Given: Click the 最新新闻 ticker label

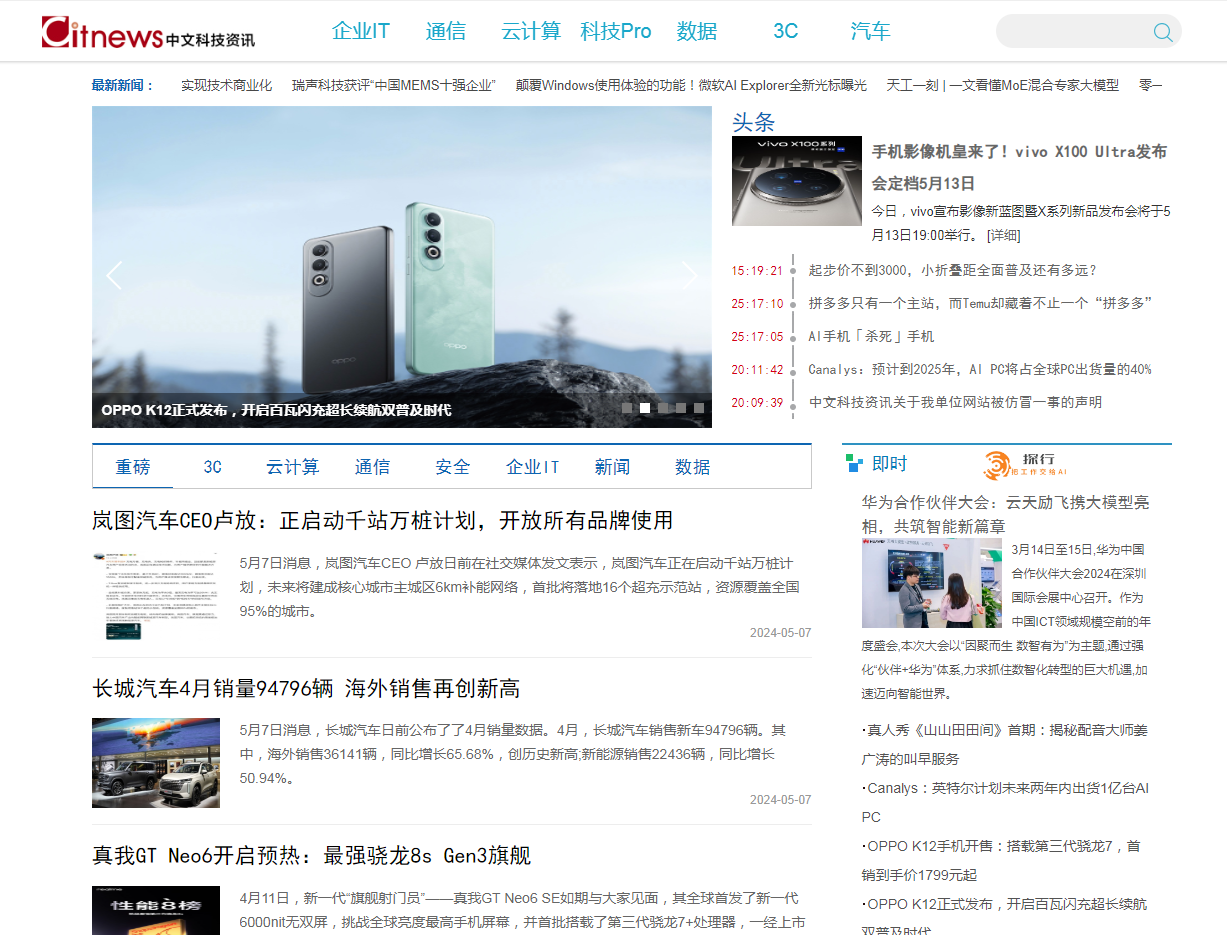Looking at the screenshot, I should coord(123,86).
